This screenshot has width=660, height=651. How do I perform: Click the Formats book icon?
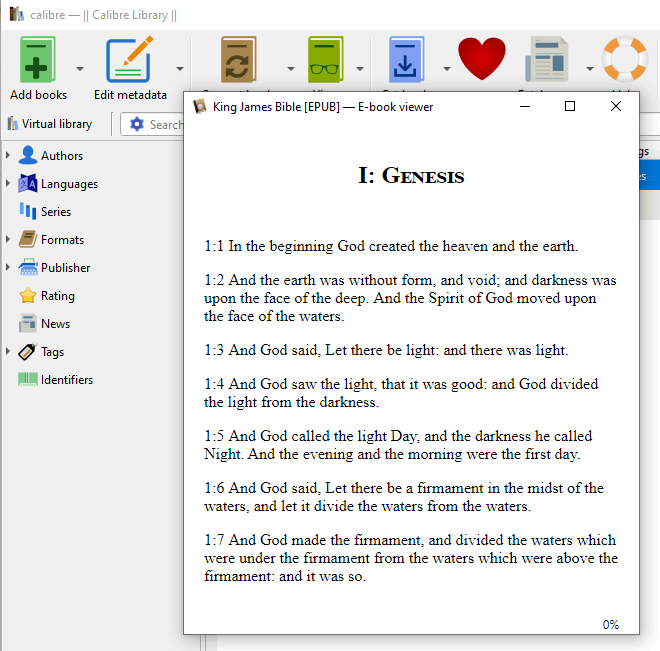coord(28,239)
